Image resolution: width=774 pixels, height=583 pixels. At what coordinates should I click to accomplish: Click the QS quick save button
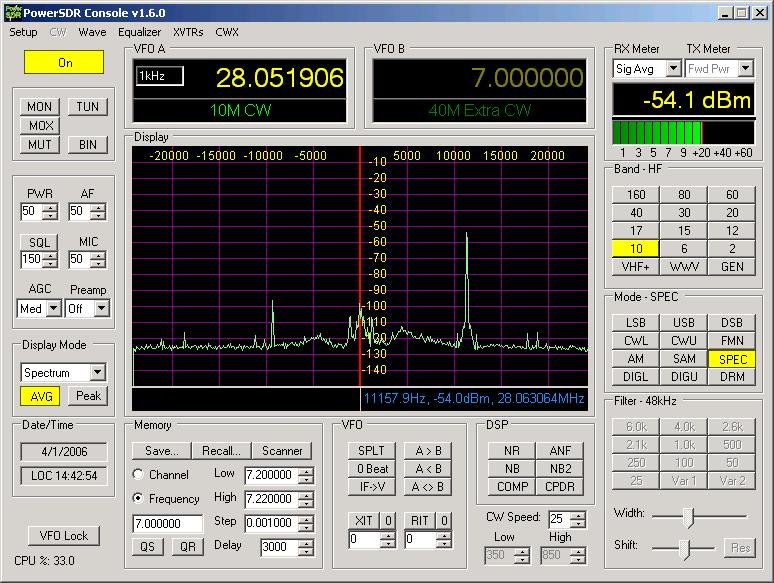[147, 547]
